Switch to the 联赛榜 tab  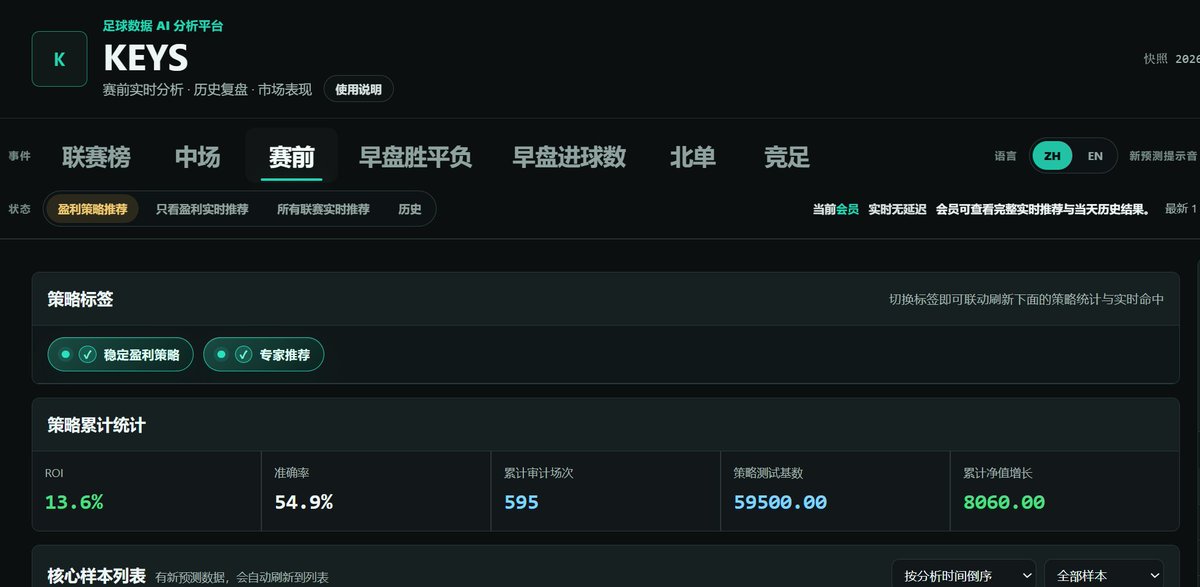(x=96, y=157)
